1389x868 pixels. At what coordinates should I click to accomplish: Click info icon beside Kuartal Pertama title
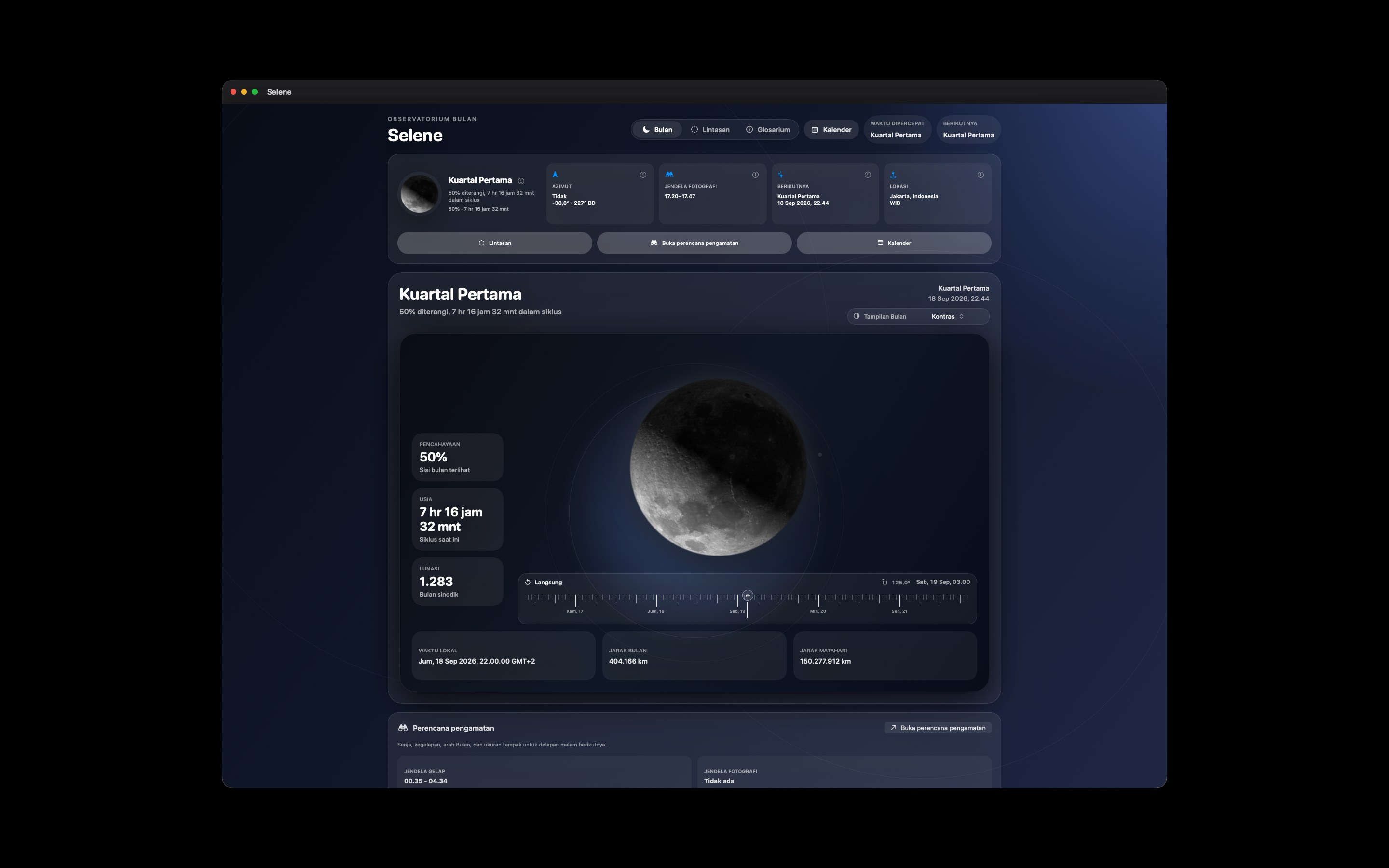click(x=521, y=181)
